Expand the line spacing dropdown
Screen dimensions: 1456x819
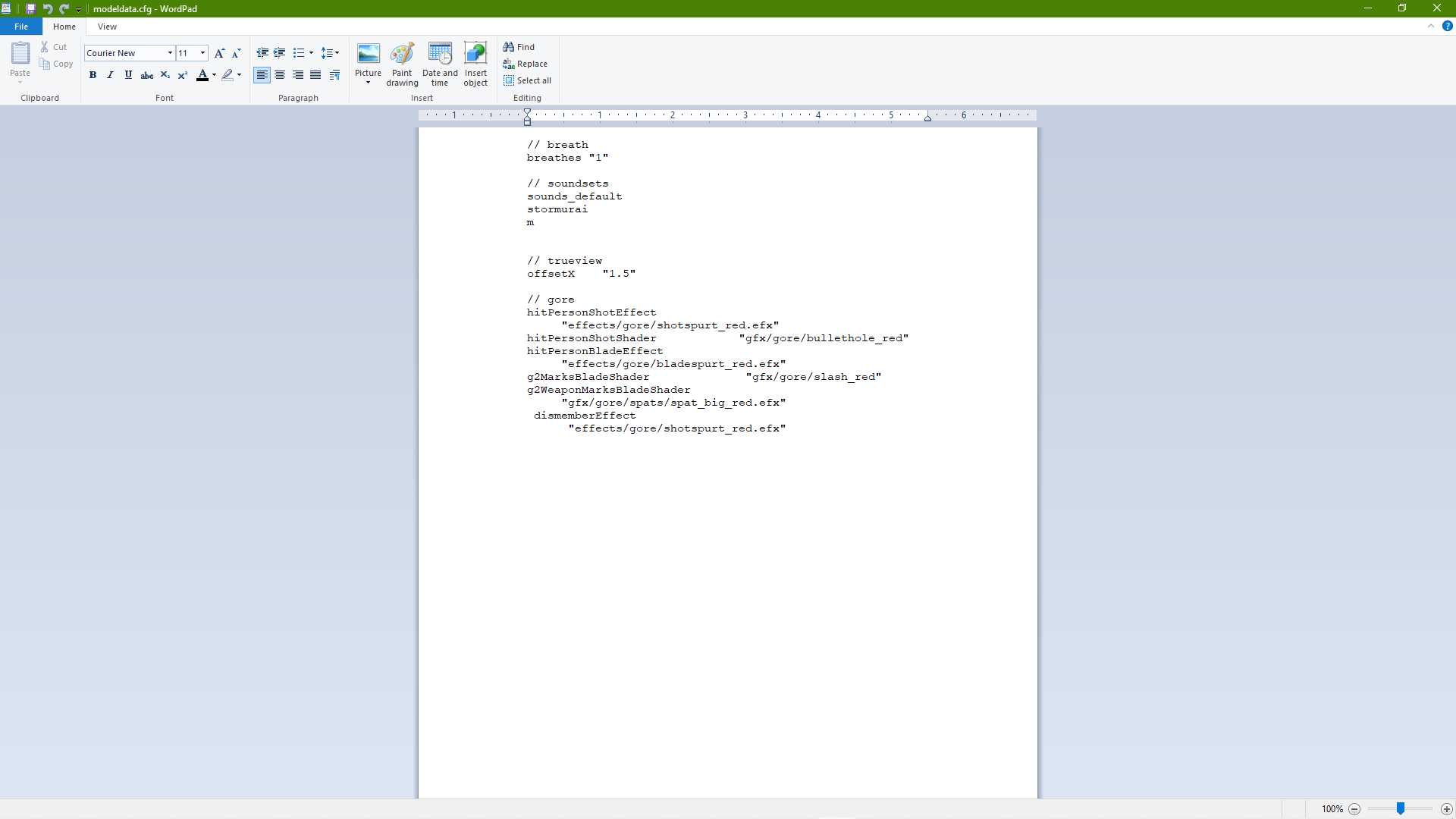pyautogui.click(x=331, y=53)
